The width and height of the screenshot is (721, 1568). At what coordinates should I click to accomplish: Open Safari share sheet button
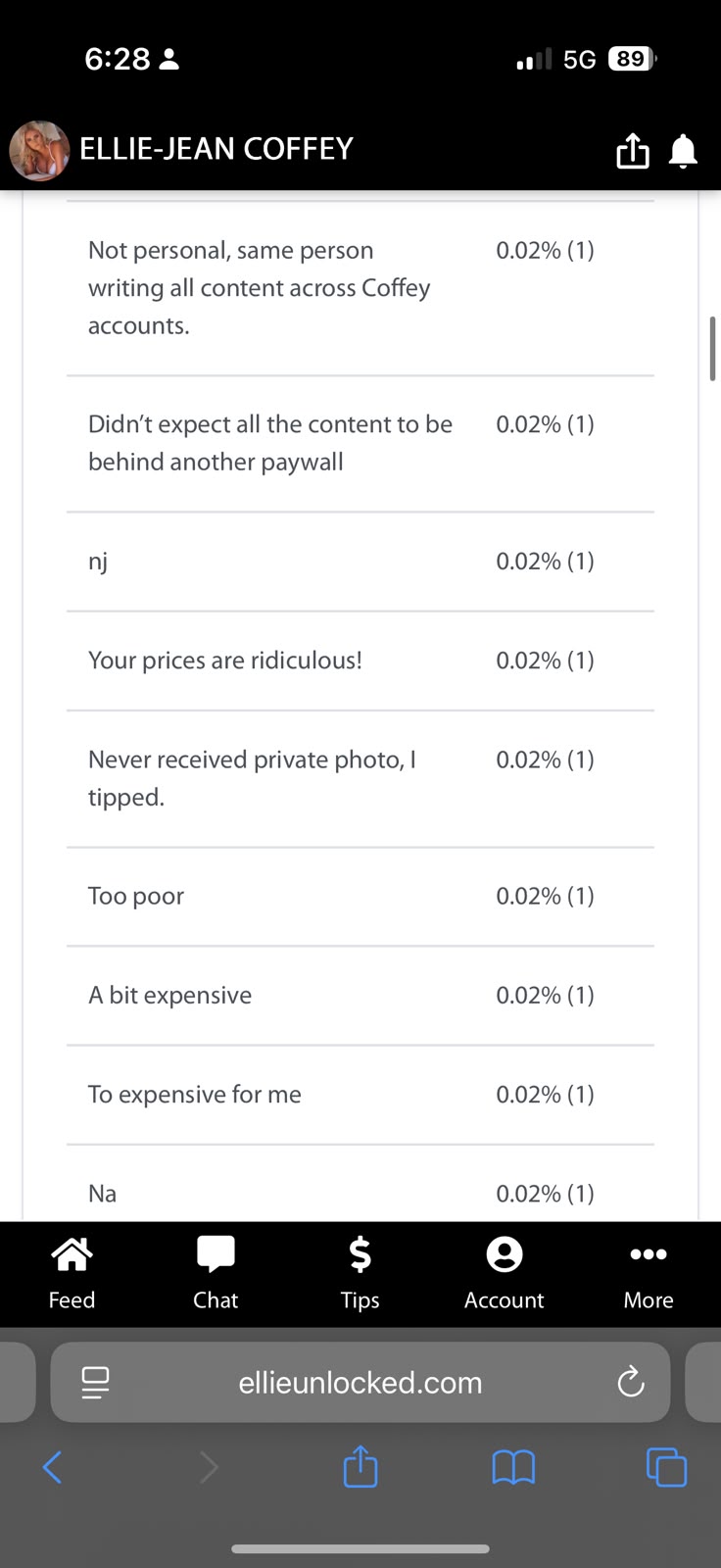tap(360, 1466)
